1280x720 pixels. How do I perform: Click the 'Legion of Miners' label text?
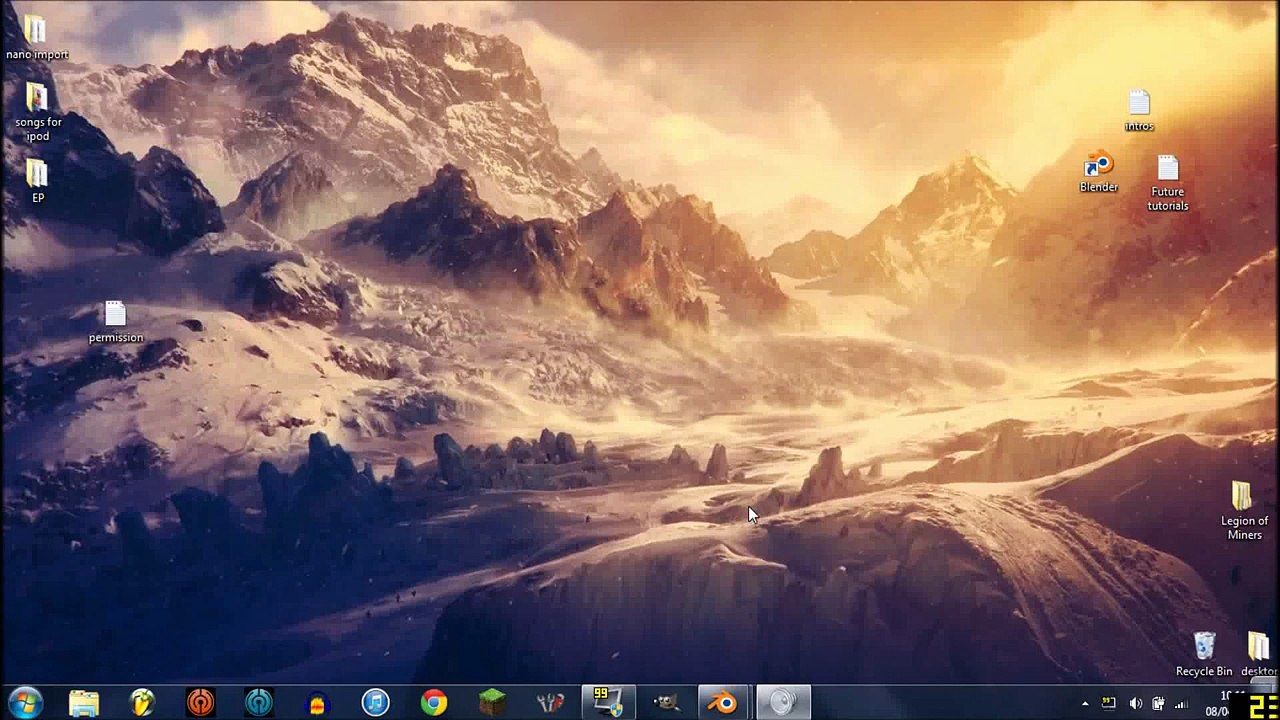pyautogui.click(x=1244, y=528)
